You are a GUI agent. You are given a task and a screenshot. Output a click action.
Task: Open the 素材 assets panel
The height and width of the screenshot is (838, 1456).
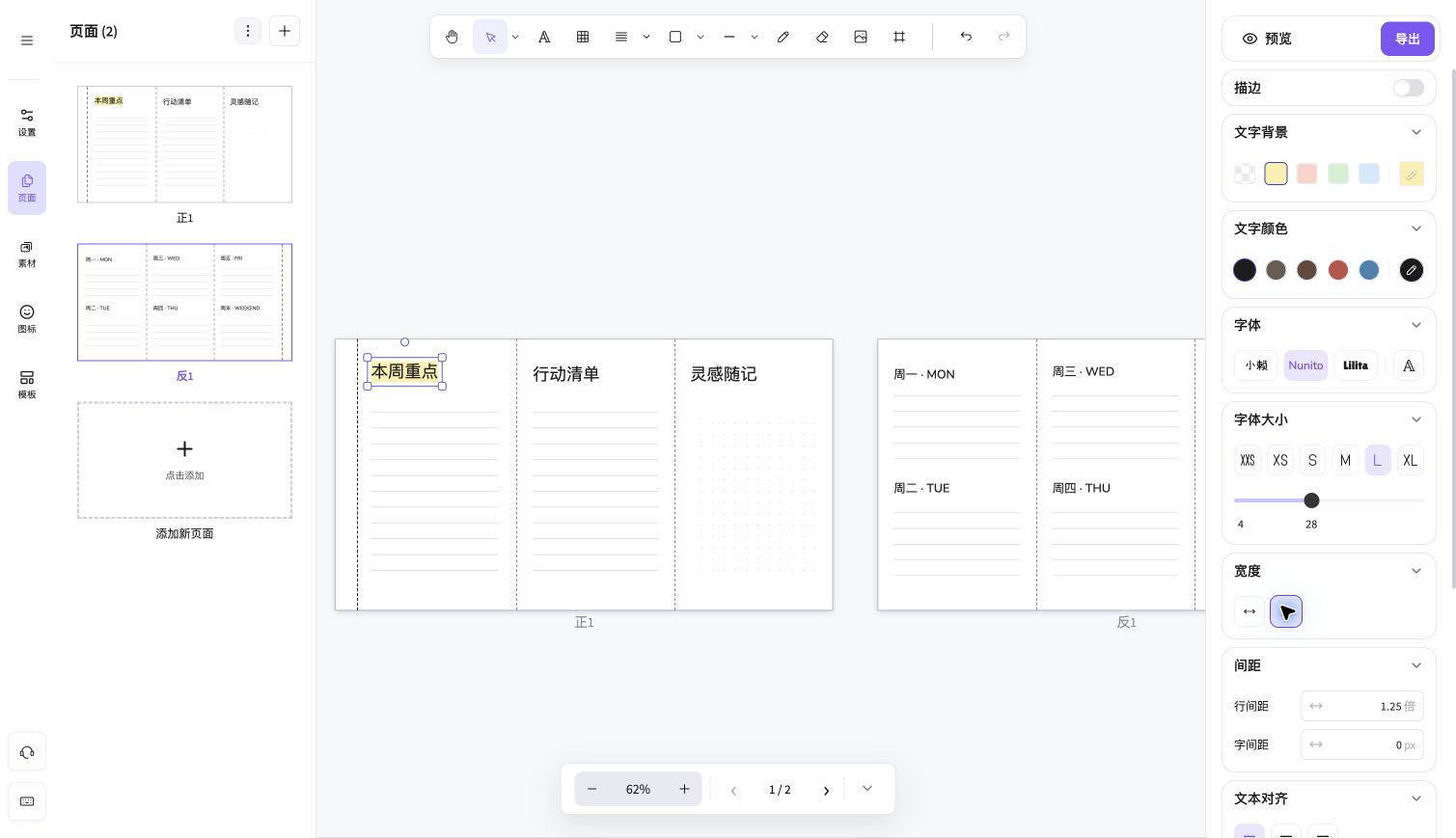[27, 254]
